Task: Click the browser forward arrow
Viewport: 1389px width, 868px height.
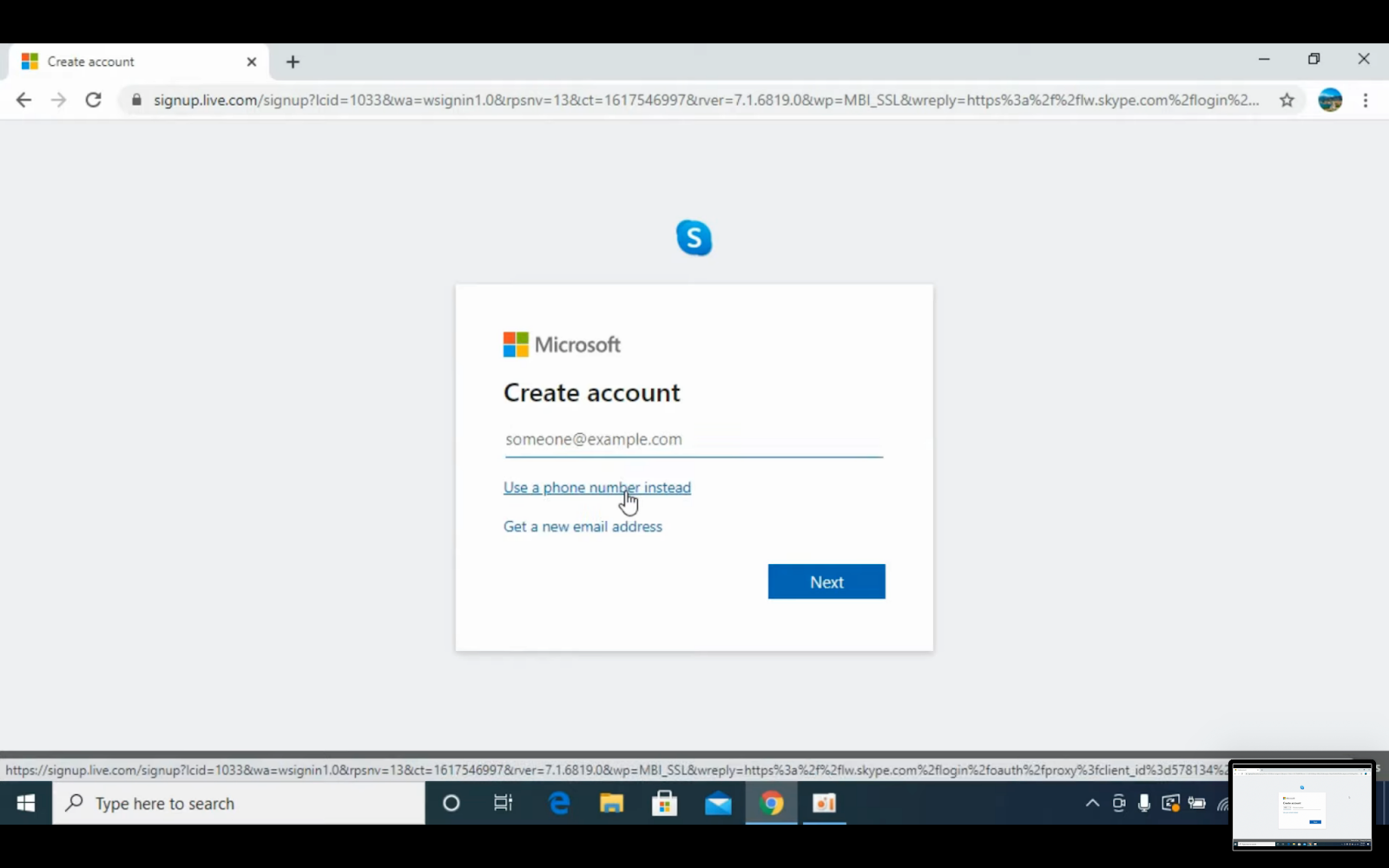Action: click(58, 100)
